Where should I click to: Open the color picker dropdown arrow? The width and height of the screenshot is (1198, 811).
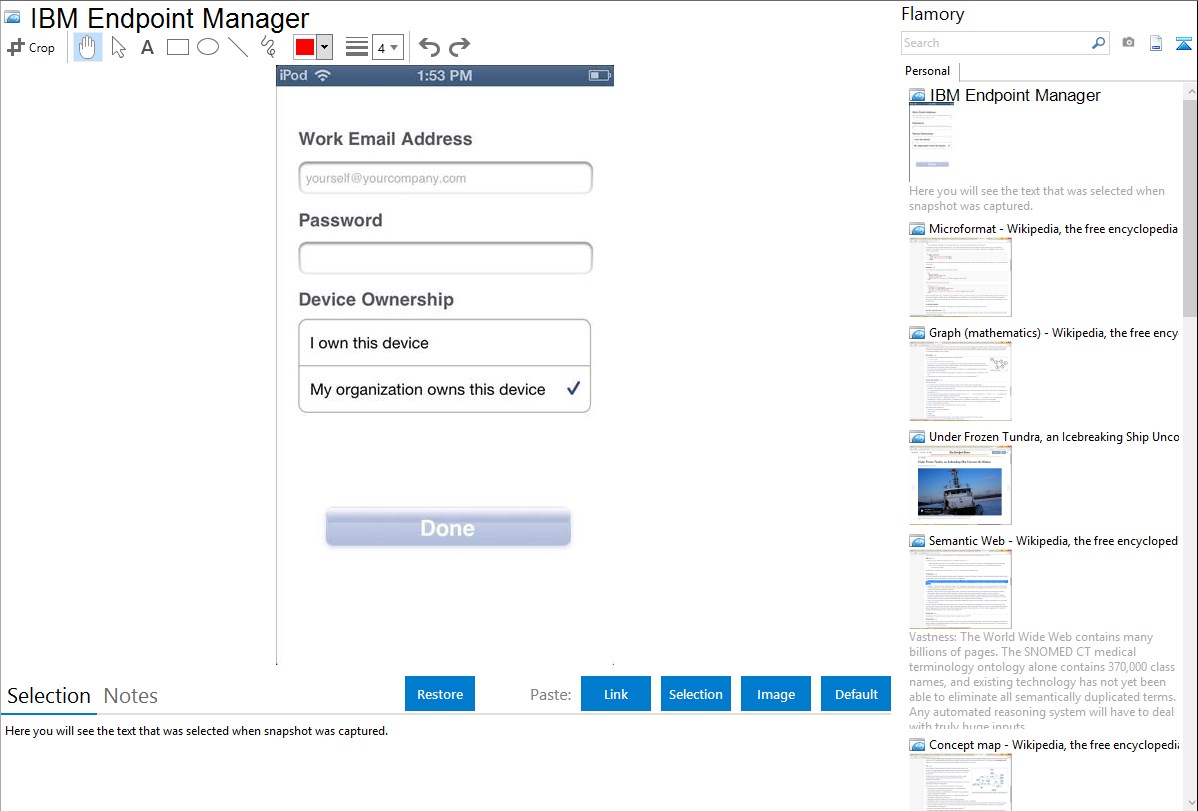point(324,48)
